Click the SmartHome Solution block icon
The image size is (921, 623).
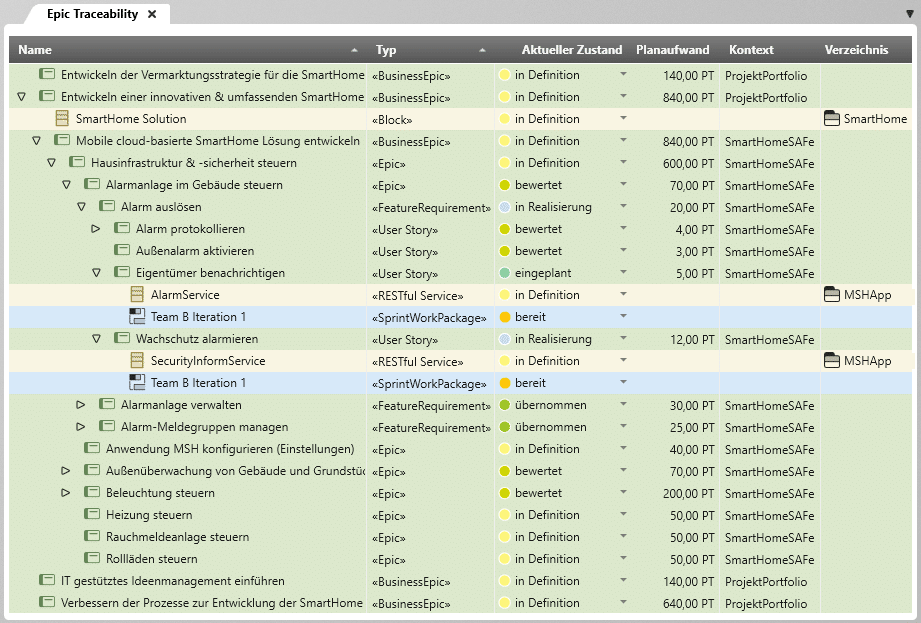click(x=62, y=119)
